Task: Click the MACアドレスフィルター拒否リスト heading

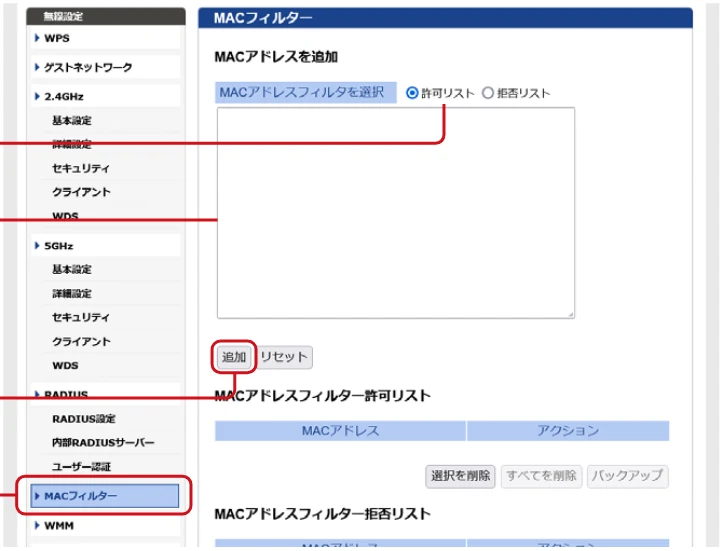Action: point(323,514)
